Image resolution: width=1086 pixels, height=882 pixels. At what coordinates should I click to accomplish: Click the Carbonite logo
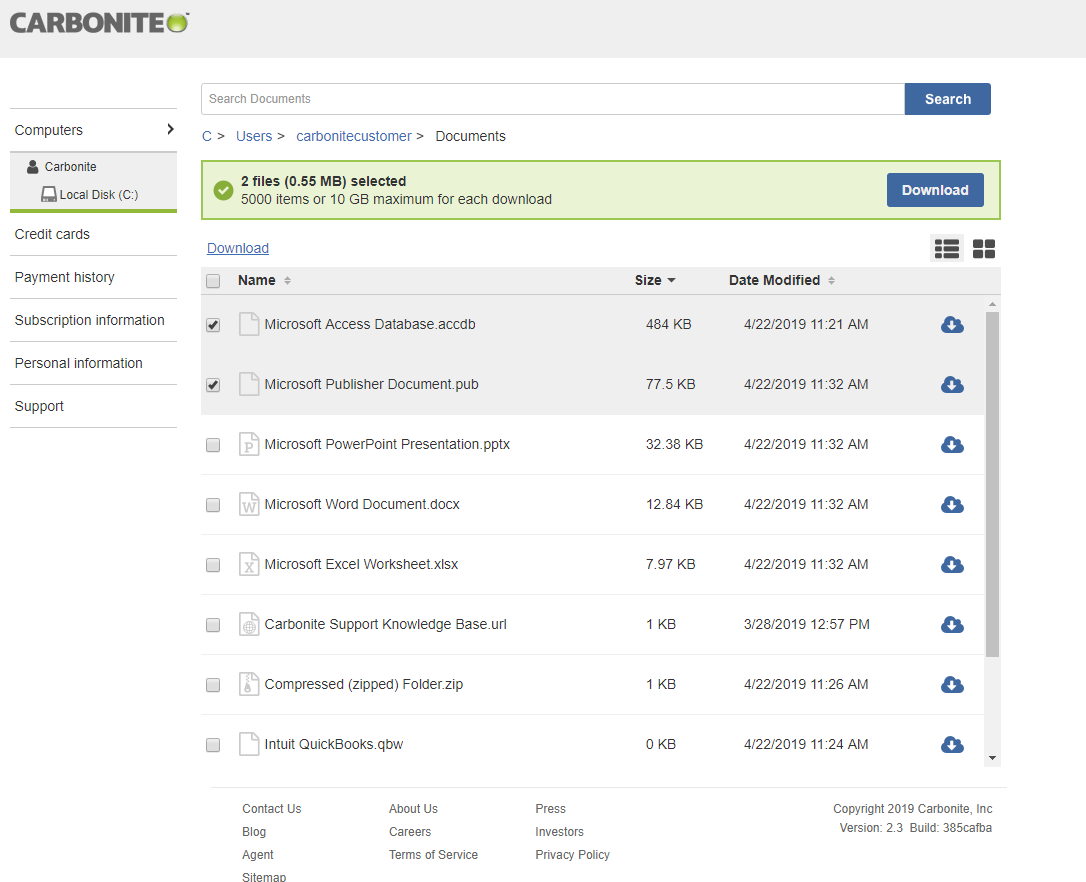pyautogui.click(x=99, y=23)
